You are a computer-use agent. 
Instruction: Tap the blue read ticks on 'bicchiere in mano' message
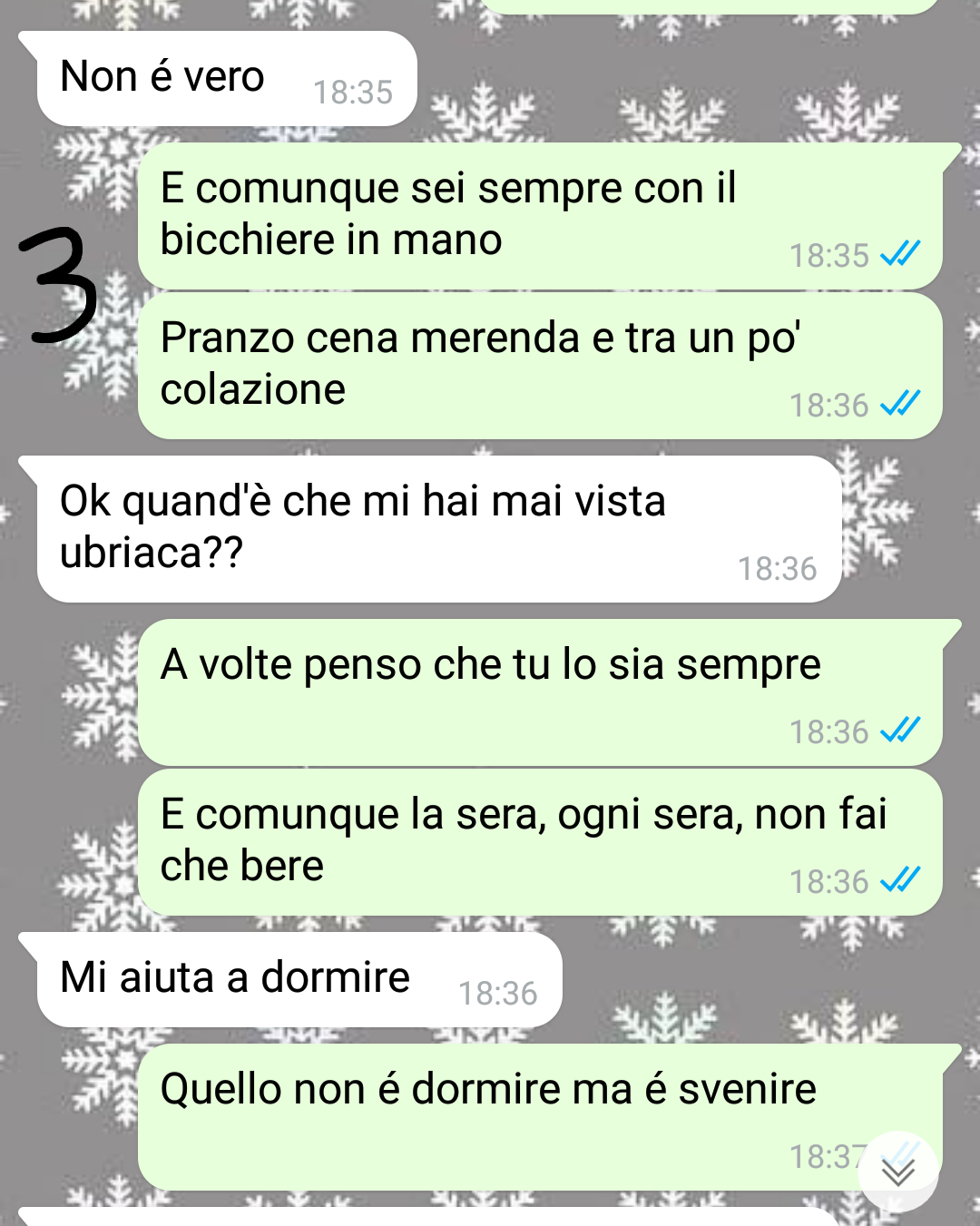[x=900, y=253]
